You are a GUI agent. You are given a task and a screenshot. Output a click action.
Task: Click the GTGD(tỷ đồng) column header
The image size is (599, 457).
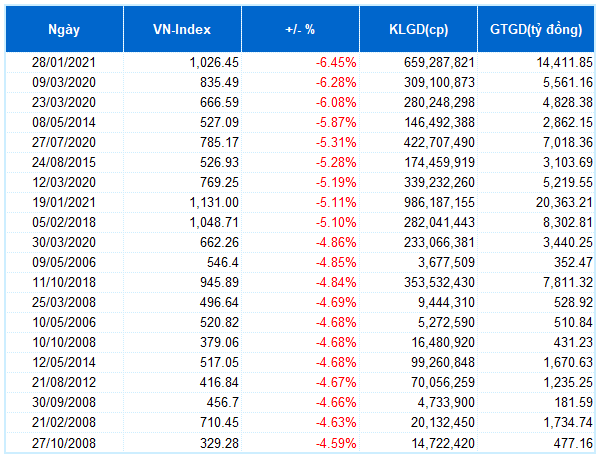click(x=536, y=29)
